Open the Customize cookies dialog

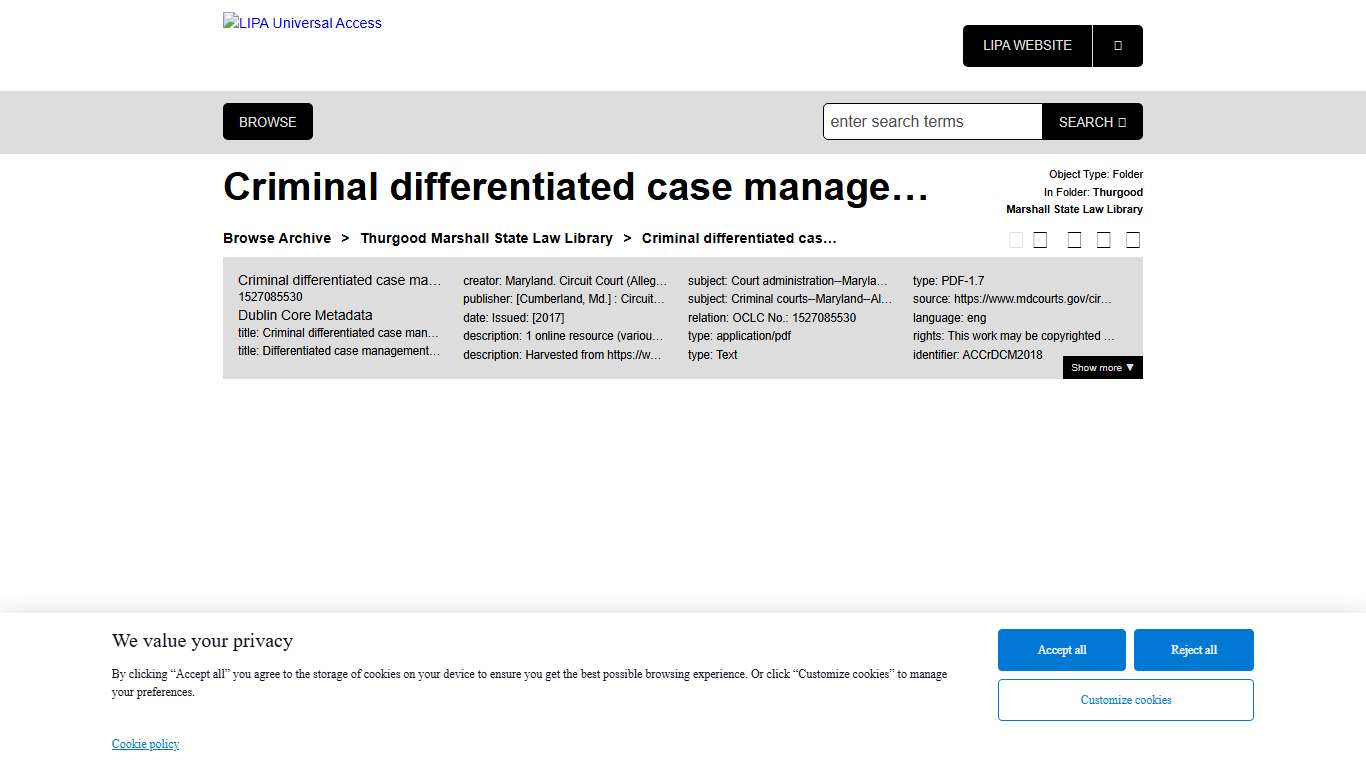coord(1125,699)
